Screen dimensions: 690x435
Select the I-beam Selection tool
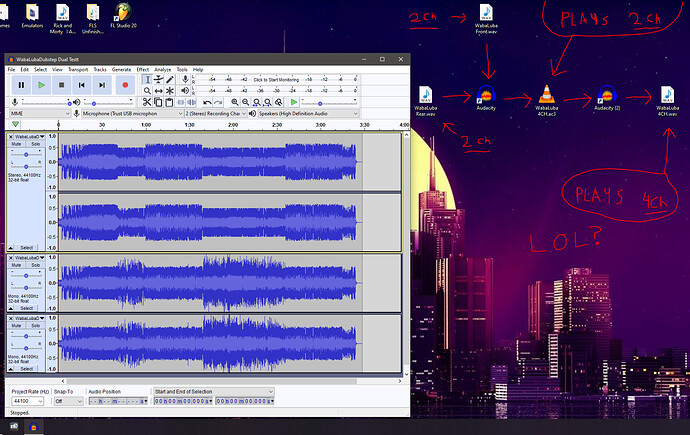[147, 80]
